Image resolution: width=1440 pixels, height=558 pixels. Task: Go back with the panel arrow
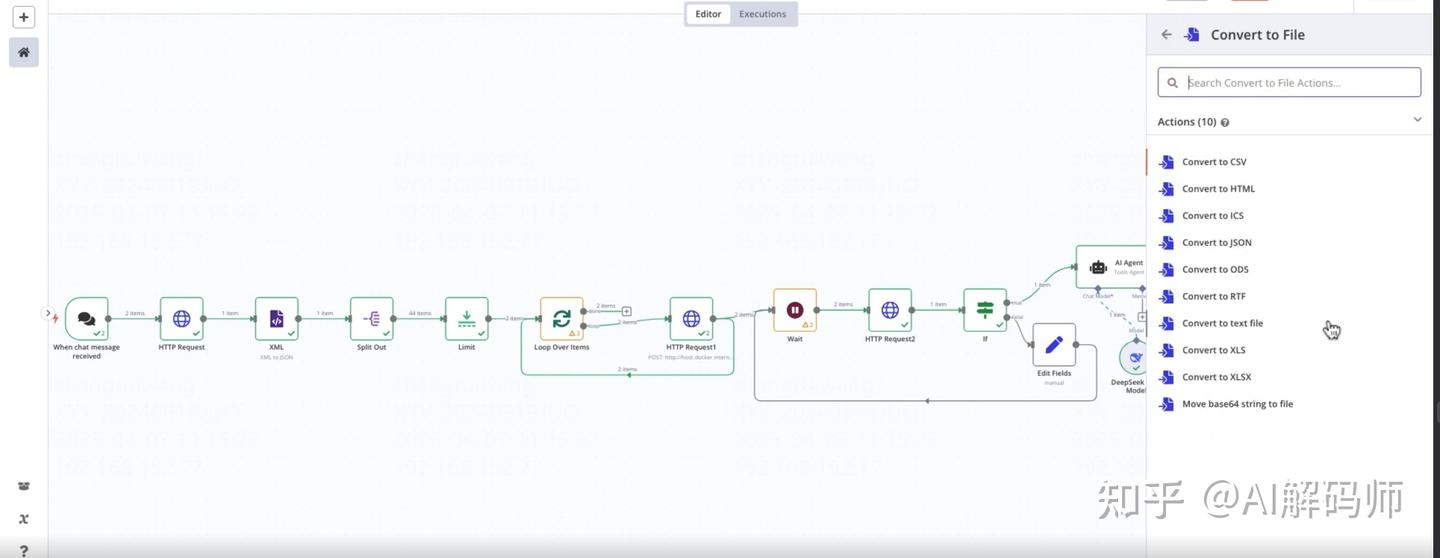[1166, 34]
